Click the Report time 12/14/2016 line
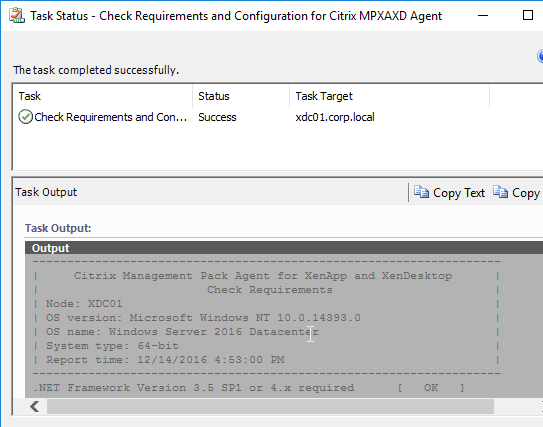The height and width of the screenshot is (427, 543). [x=165, y=359]
